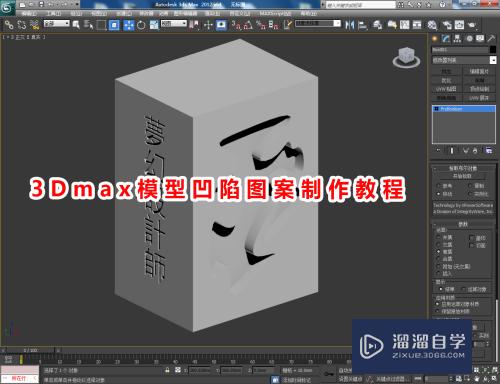Image resolution: width=500 pixels, height=384 pixels.
Task: Select the 交集 operation radio
Action: click(444, 245)
